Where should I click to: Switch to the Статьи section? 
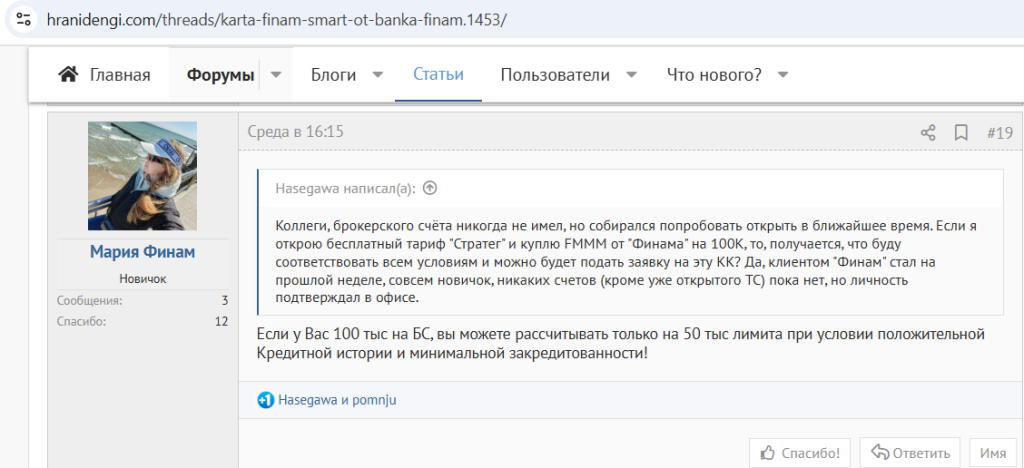[438, 74]
